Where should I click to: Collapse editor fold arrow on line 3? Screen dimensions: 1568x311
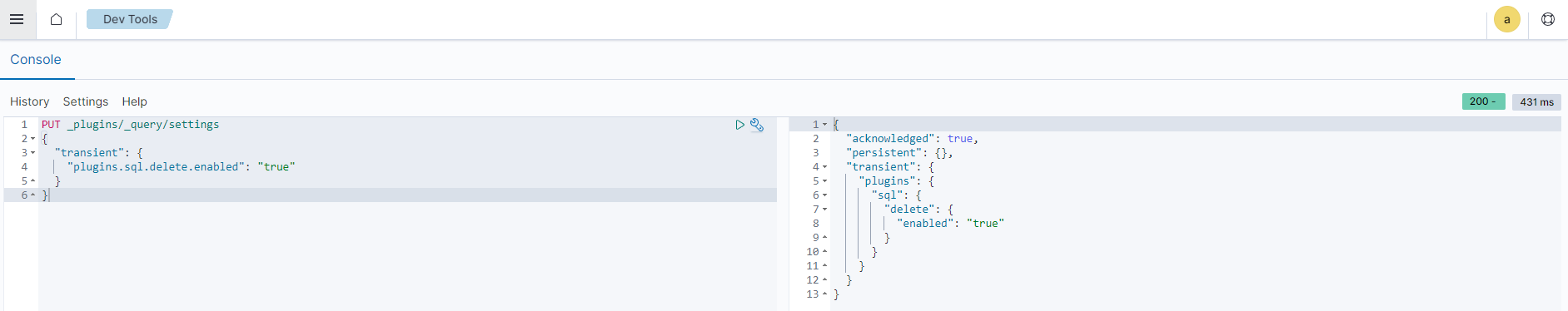pos(33,153)
